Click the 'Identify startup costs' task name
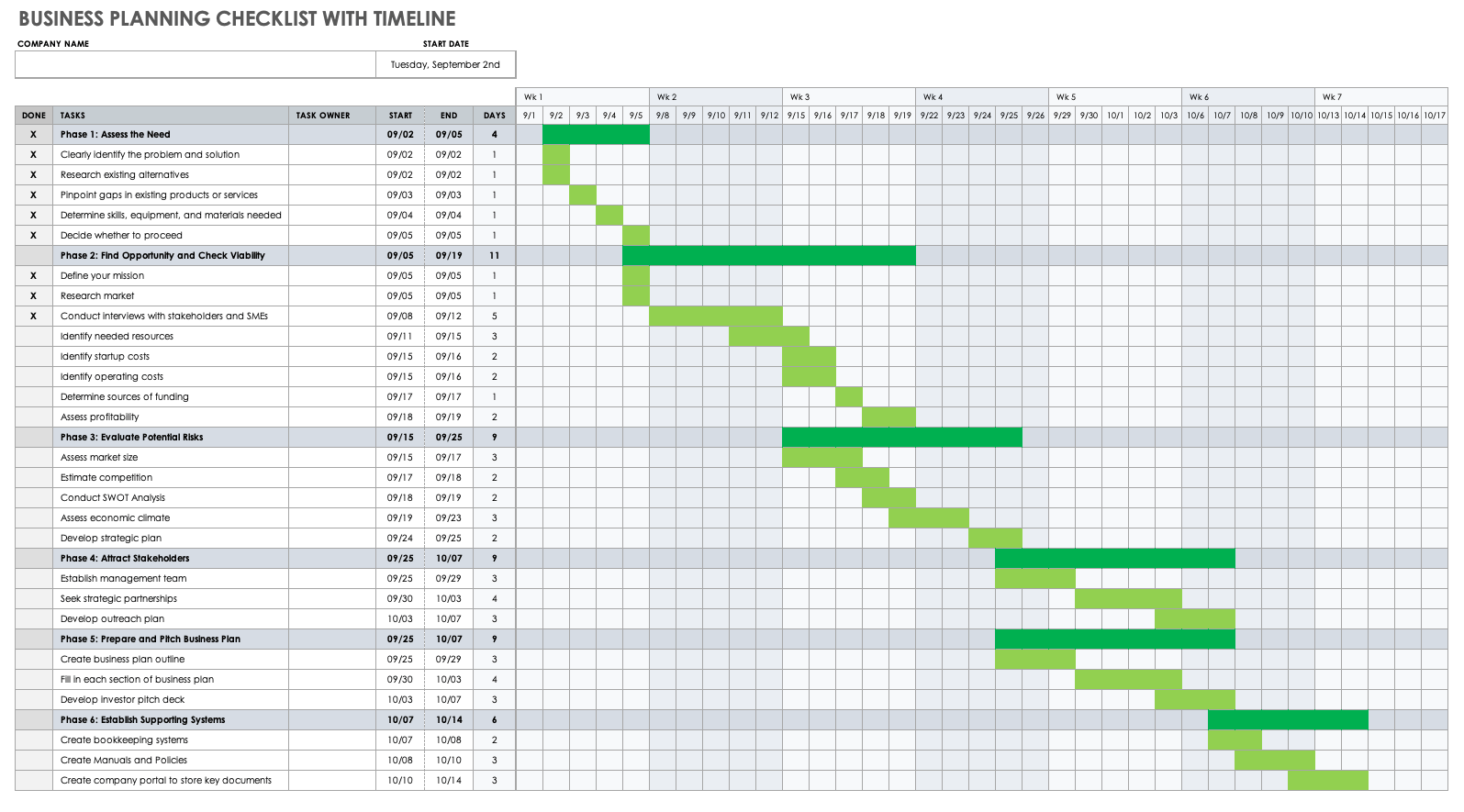 tap(105, 357)
